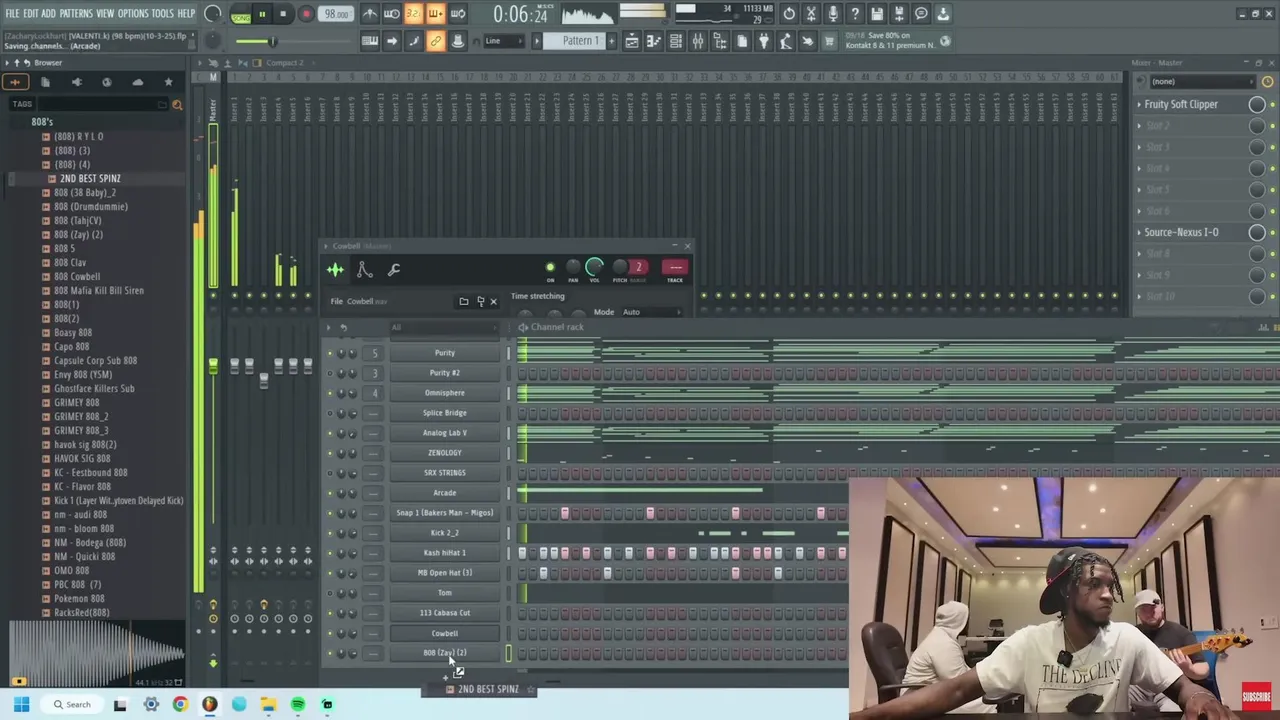
Task: Open the Cowbell miscellaneous wrench tab
Action: pyautogui.click(x=394, y=269)
